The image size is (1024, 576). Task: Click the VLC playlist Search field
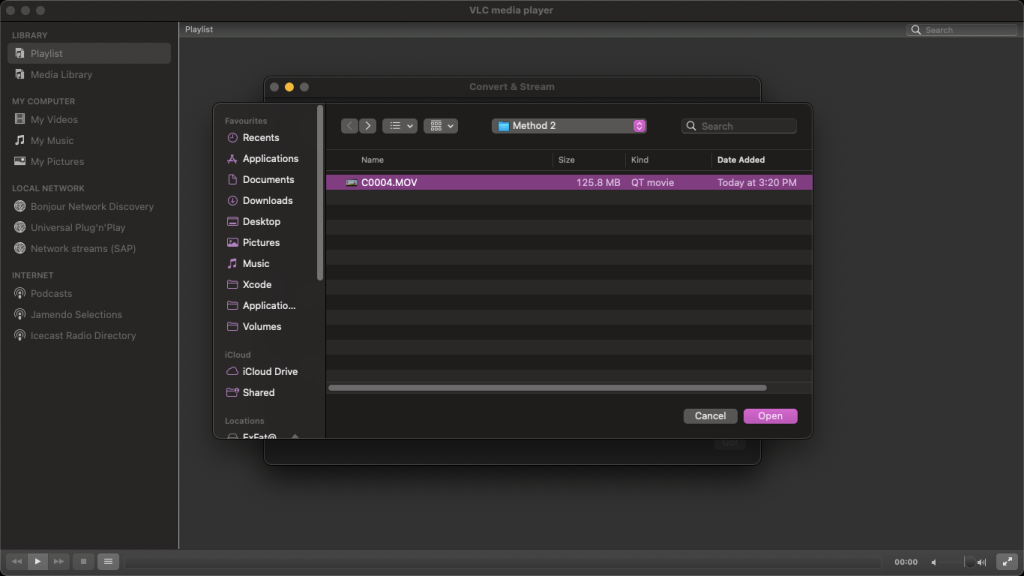point(962,30)
